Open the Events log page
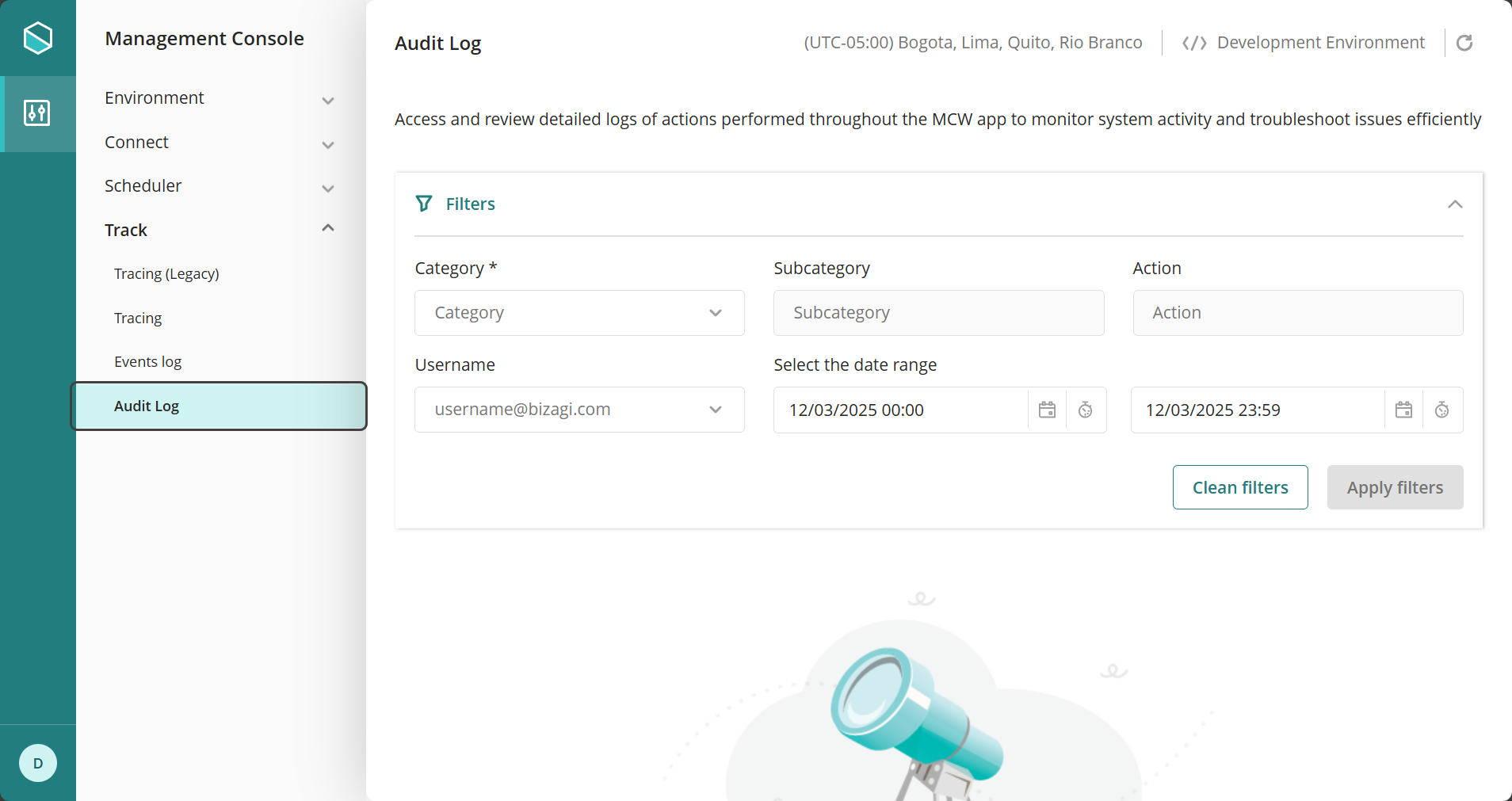The height and width of the screenshot is (801, 1512). click(x=148, y=362)
